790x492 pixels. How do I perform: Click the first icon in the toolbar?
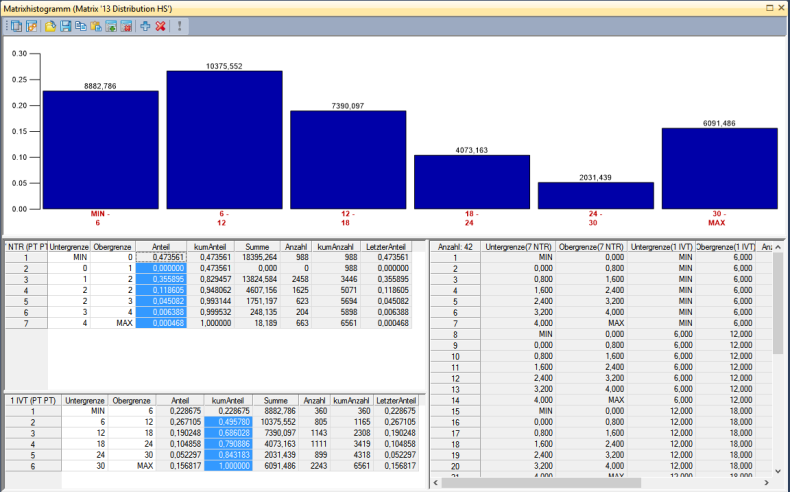click(x=17, y=25)
